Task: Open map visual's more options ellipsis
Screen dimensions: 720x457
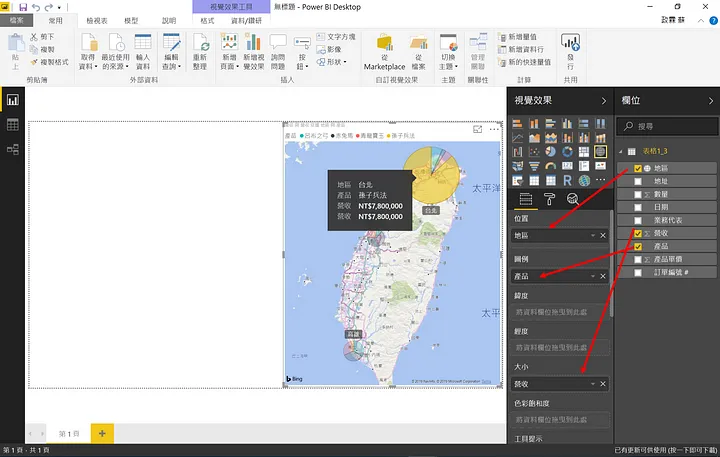Action: tap(494, 129)
